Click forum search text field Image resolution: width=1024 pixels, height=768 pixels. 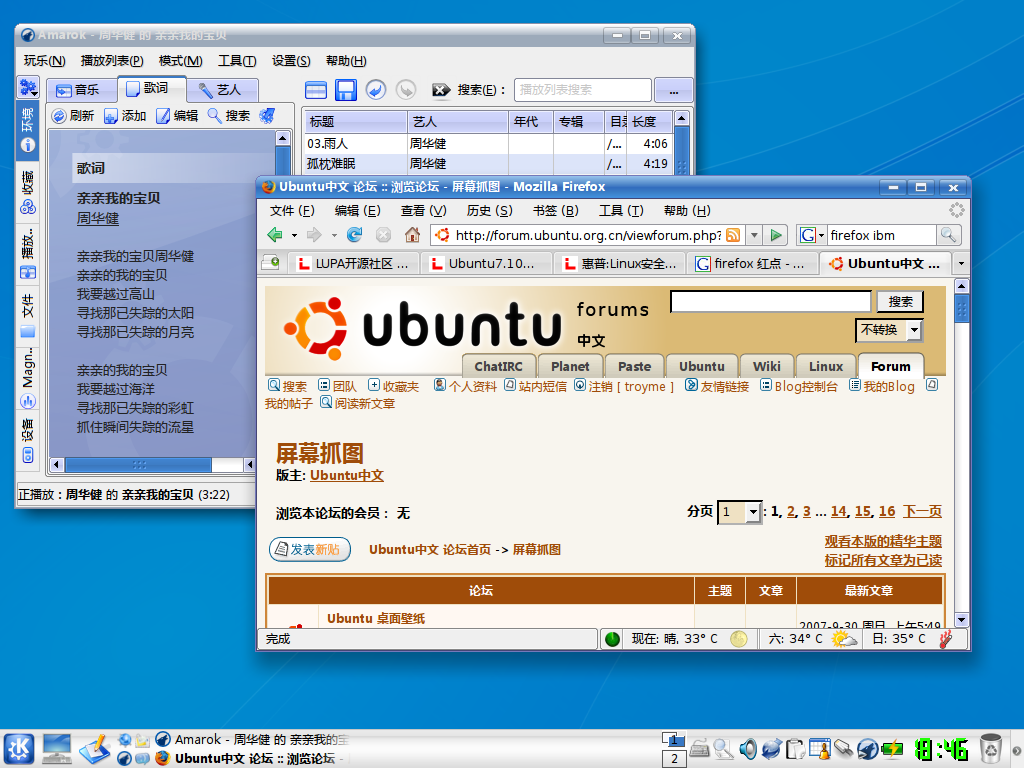click(x=771, y=301)
